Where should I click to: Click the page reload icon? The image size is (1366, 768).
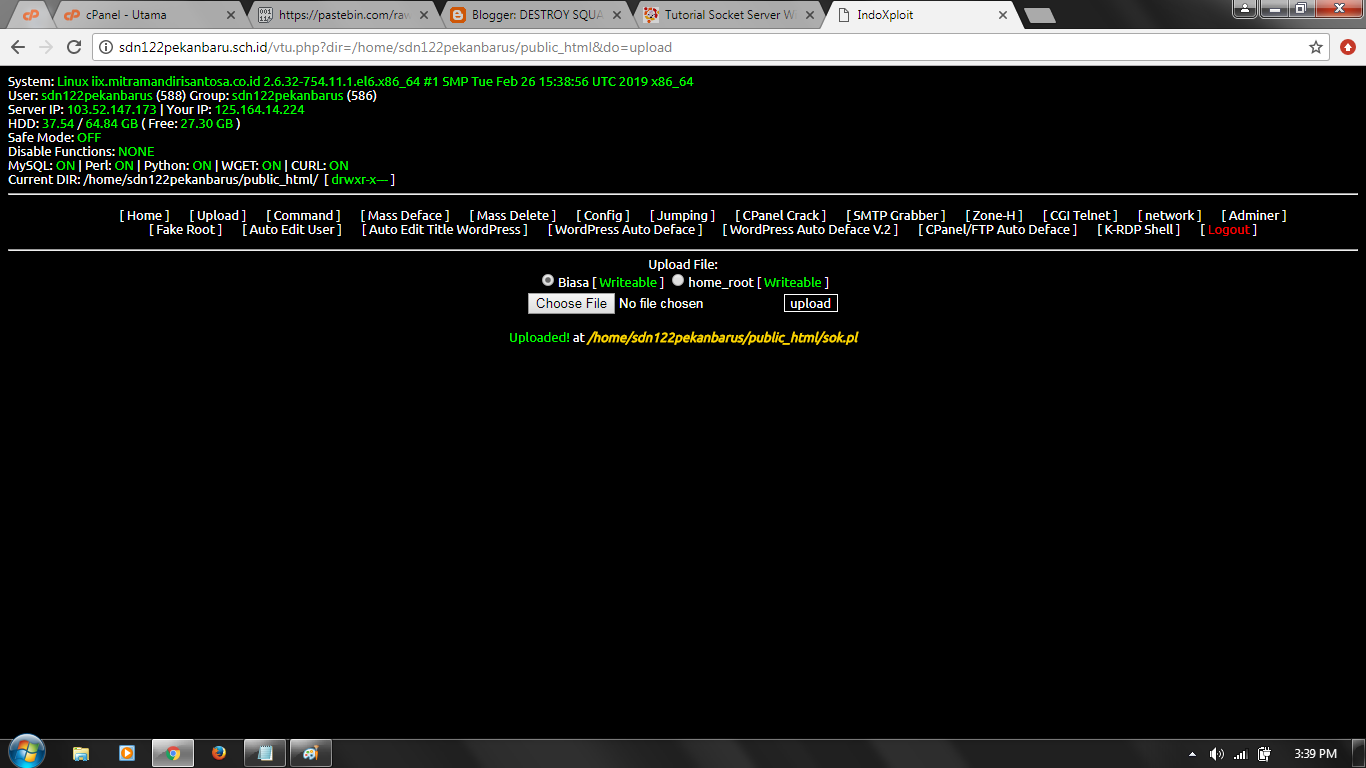pyautogui.click(x=73, y=47)
